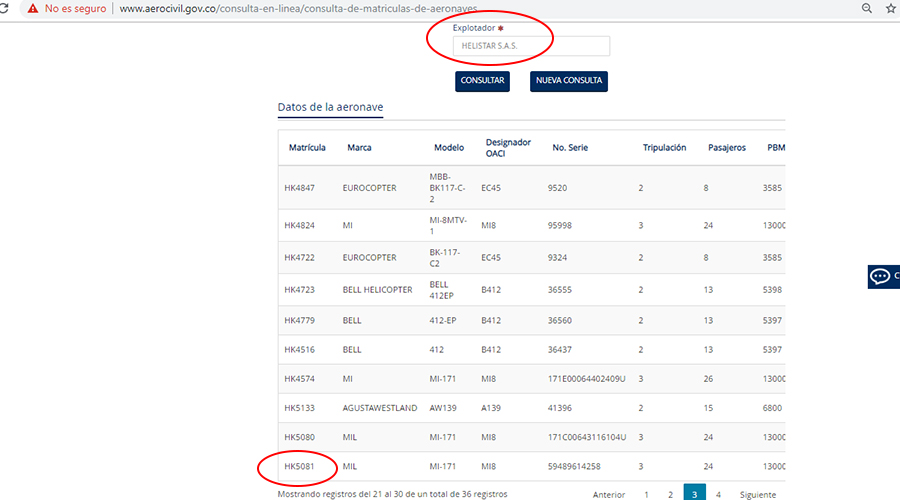Open the browser zoom magnifier icon
The image size is (900, 500).
point(867,8)
